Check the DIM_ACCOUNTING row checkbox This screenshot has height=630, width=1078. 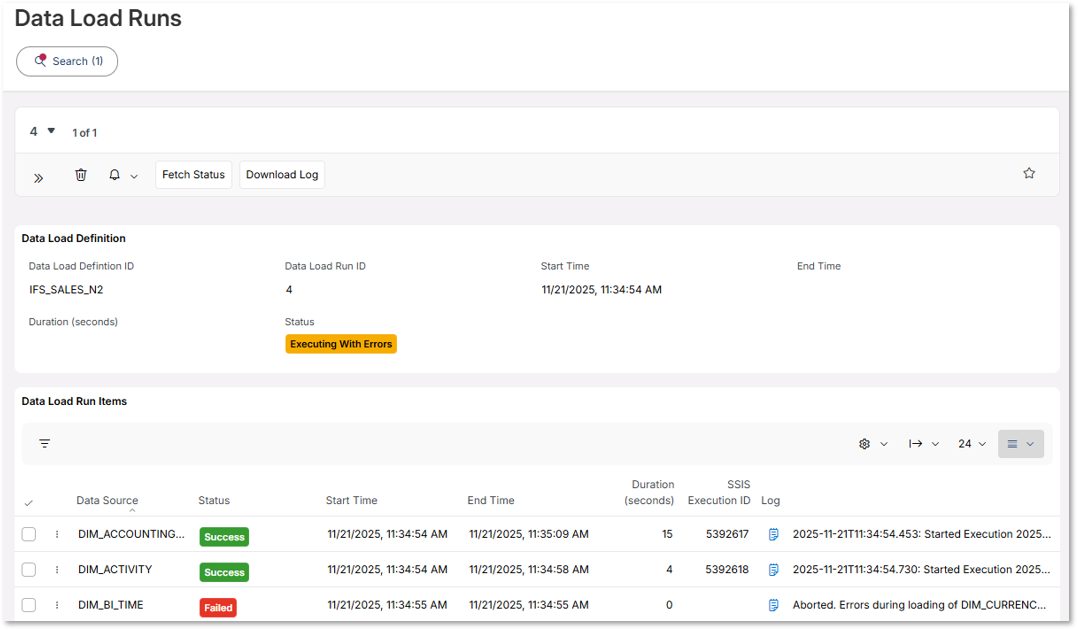click(29, 534)
